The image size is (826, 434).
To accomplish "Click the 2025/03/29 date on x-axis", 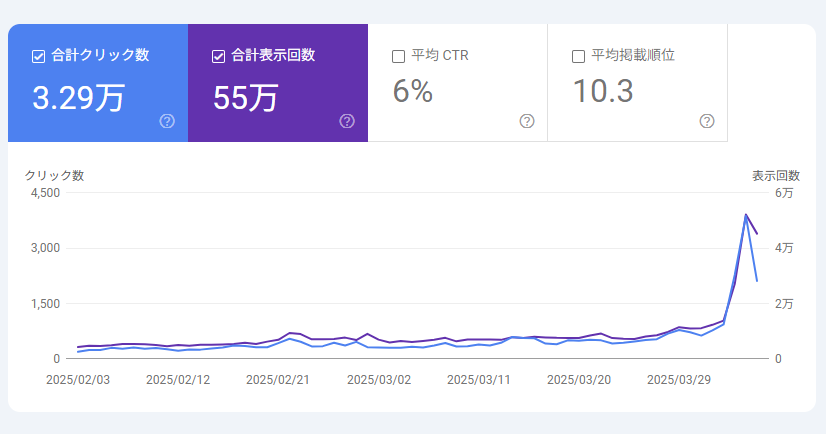I will click(679, 380).
